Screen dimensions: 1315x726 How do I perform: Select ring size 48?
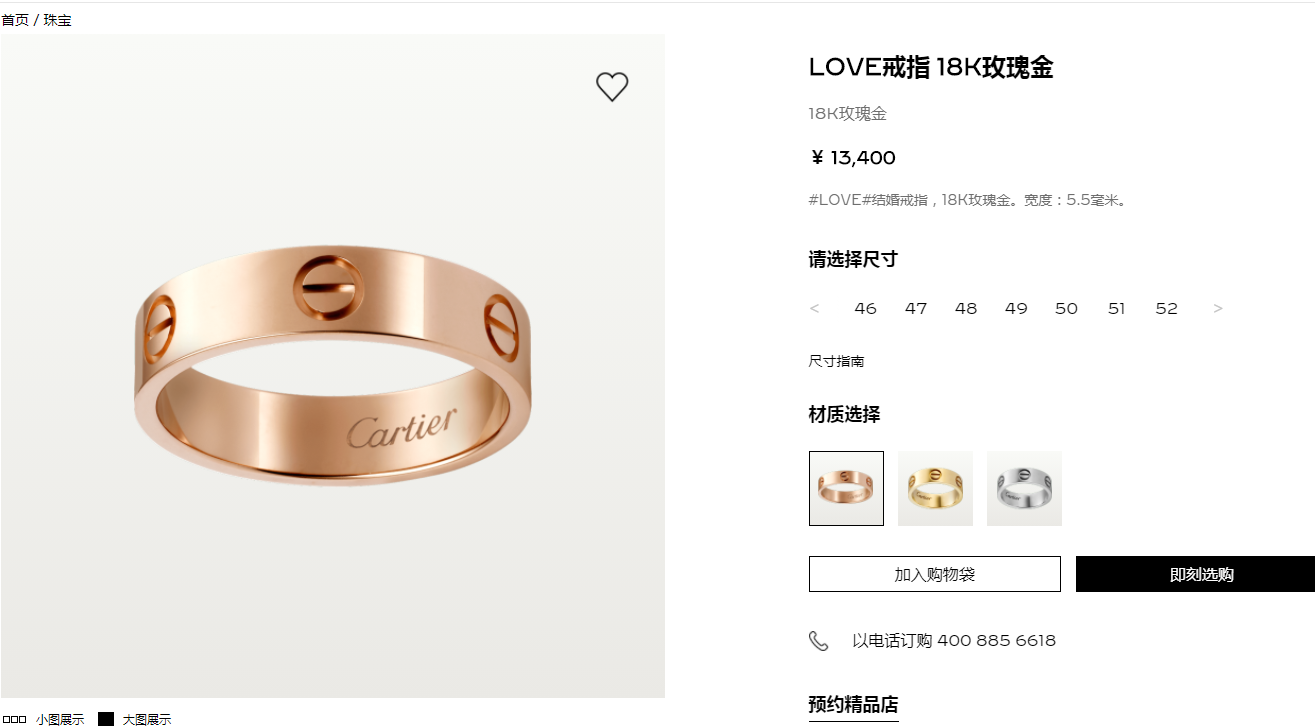(966, 308)
